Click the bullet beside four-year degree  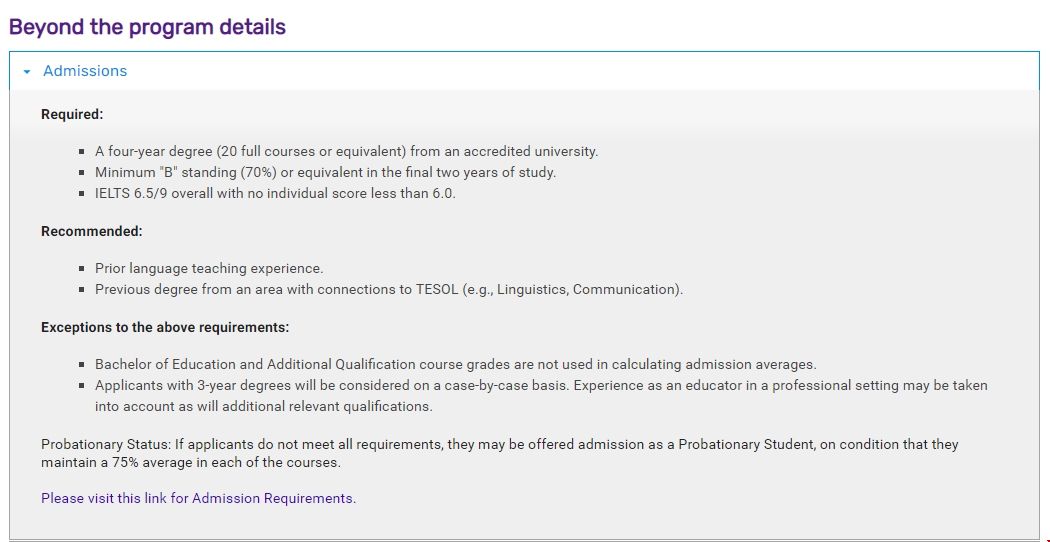[82, 152]
